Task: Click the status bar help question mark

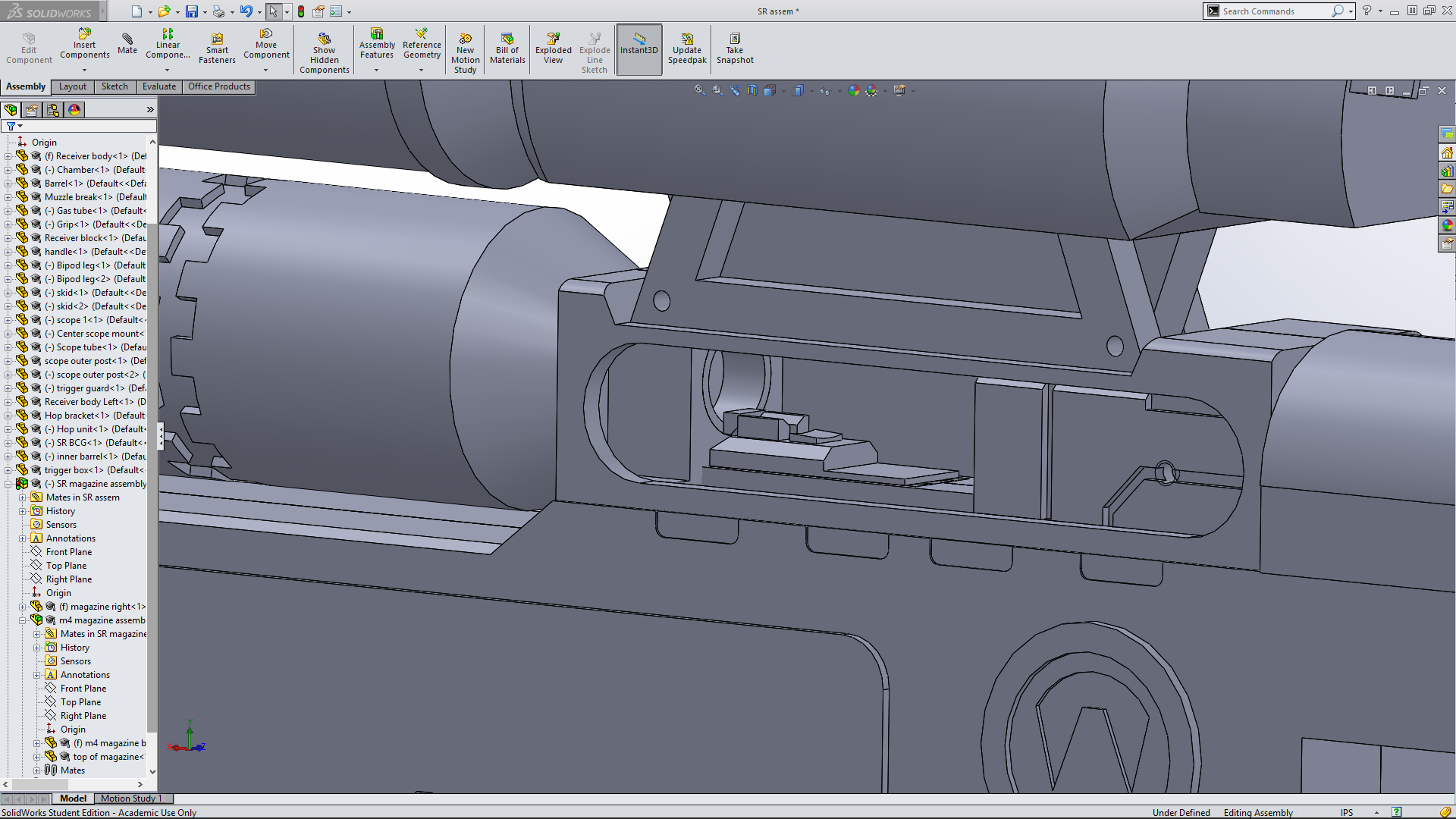Action: [x=1396, y=812]
